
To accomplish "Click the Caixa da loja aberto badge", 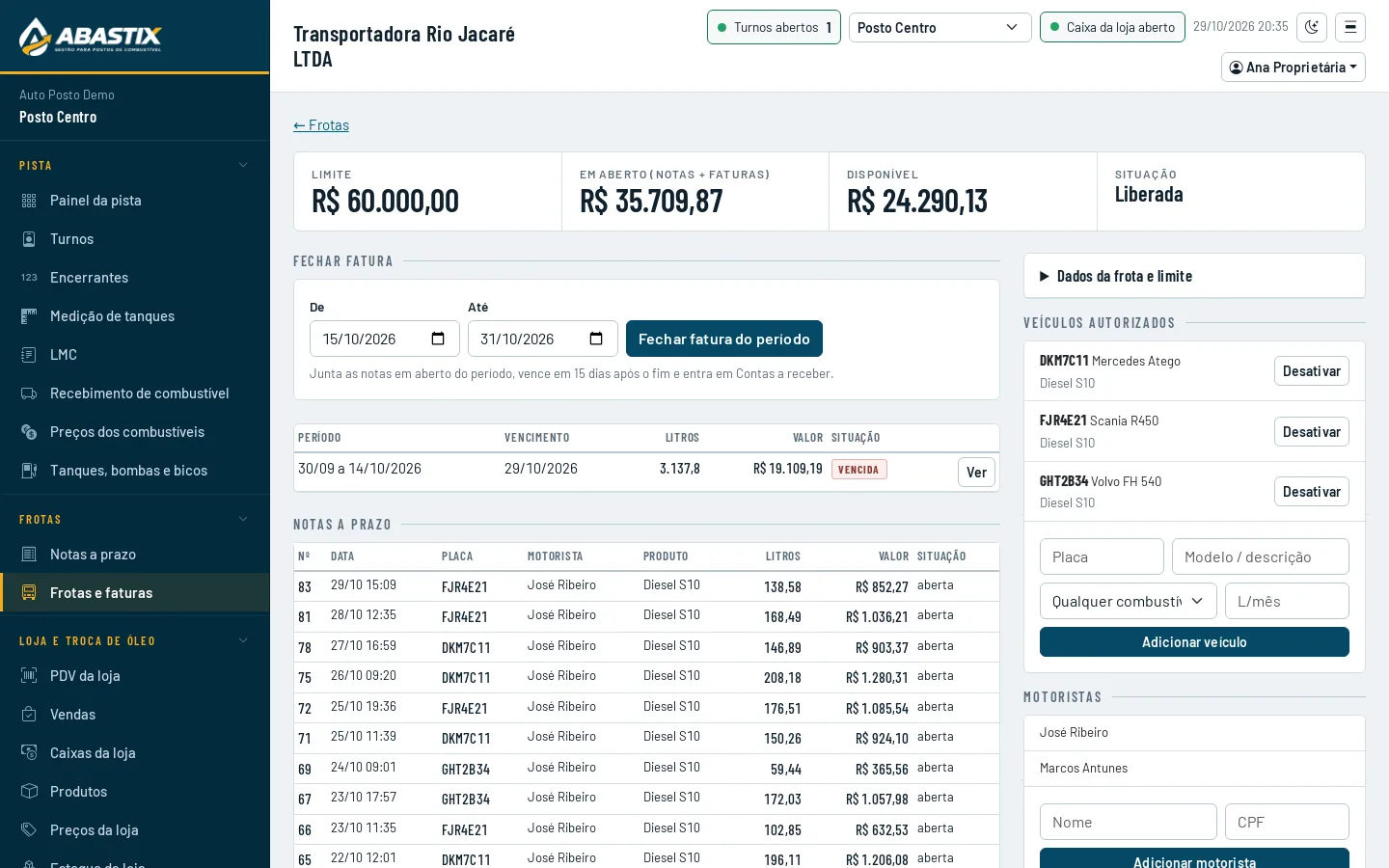I will [1112, 27].
